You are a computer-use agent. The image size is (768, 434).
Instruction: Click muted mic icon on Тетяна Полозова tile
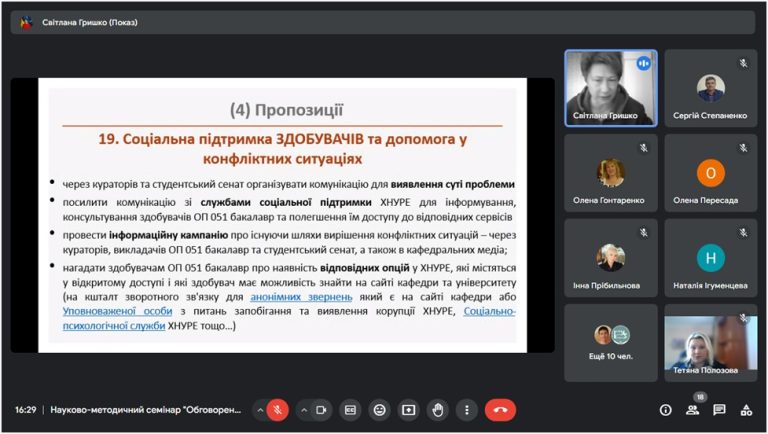tap(744, 318)
